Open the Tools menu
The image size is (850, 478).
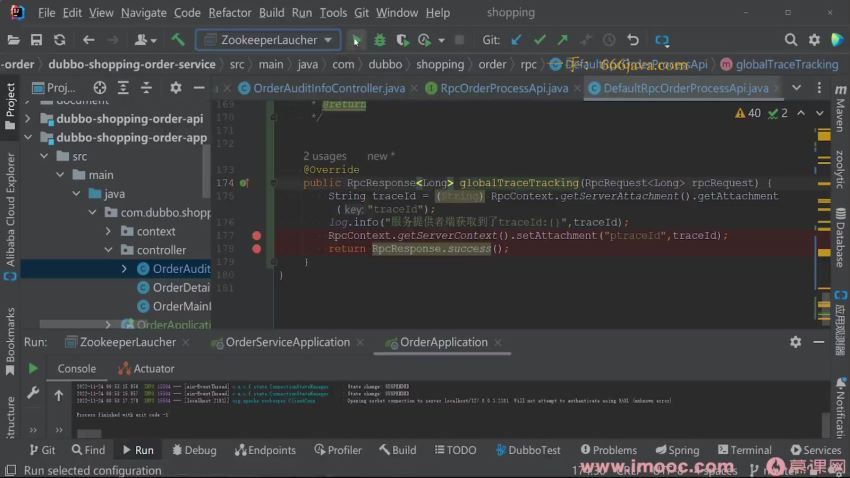click(x=333, y=12)
